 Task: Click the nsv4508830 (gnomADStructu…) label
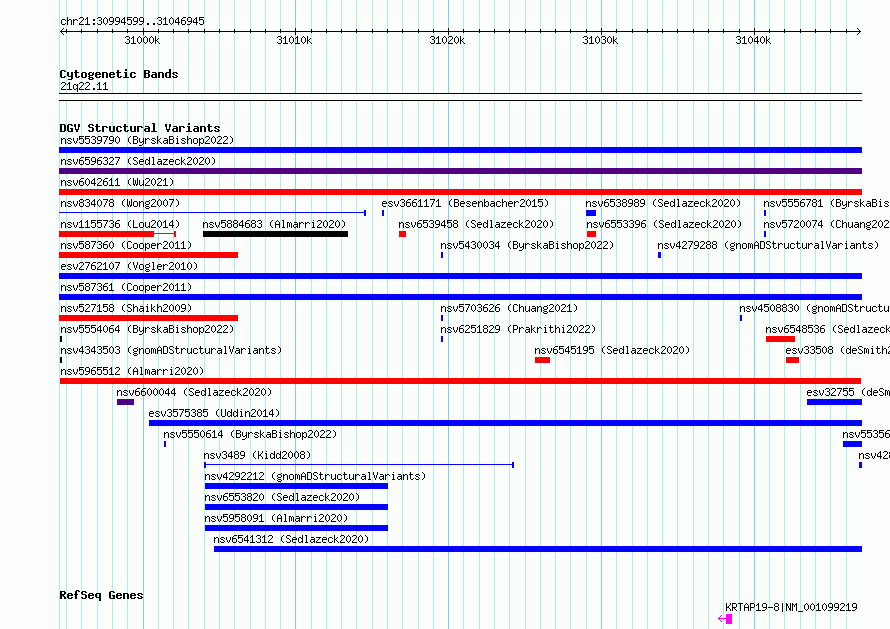point(815,308)
